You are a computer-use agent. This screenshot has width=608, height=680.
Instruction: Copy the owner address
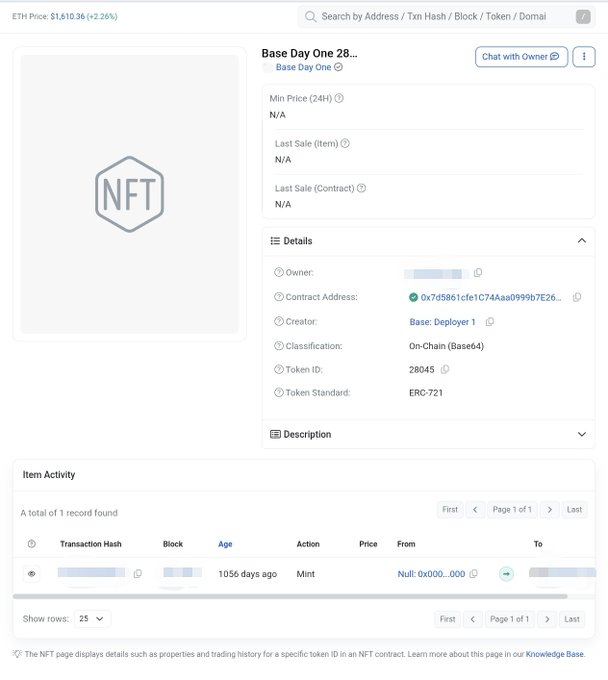click(x=478, y=273)
